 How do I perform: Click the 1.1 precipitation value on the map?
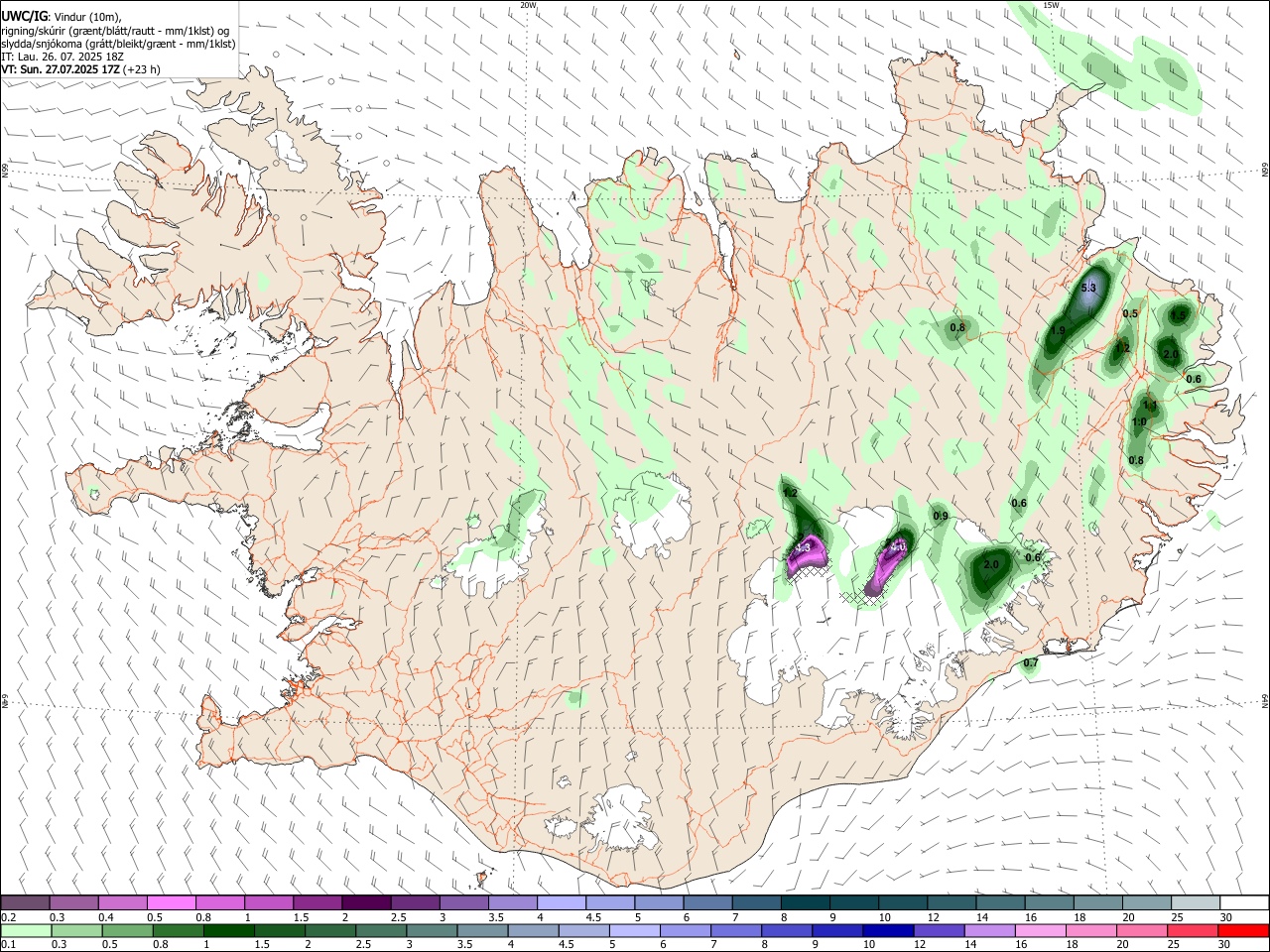coord(1150,406)
